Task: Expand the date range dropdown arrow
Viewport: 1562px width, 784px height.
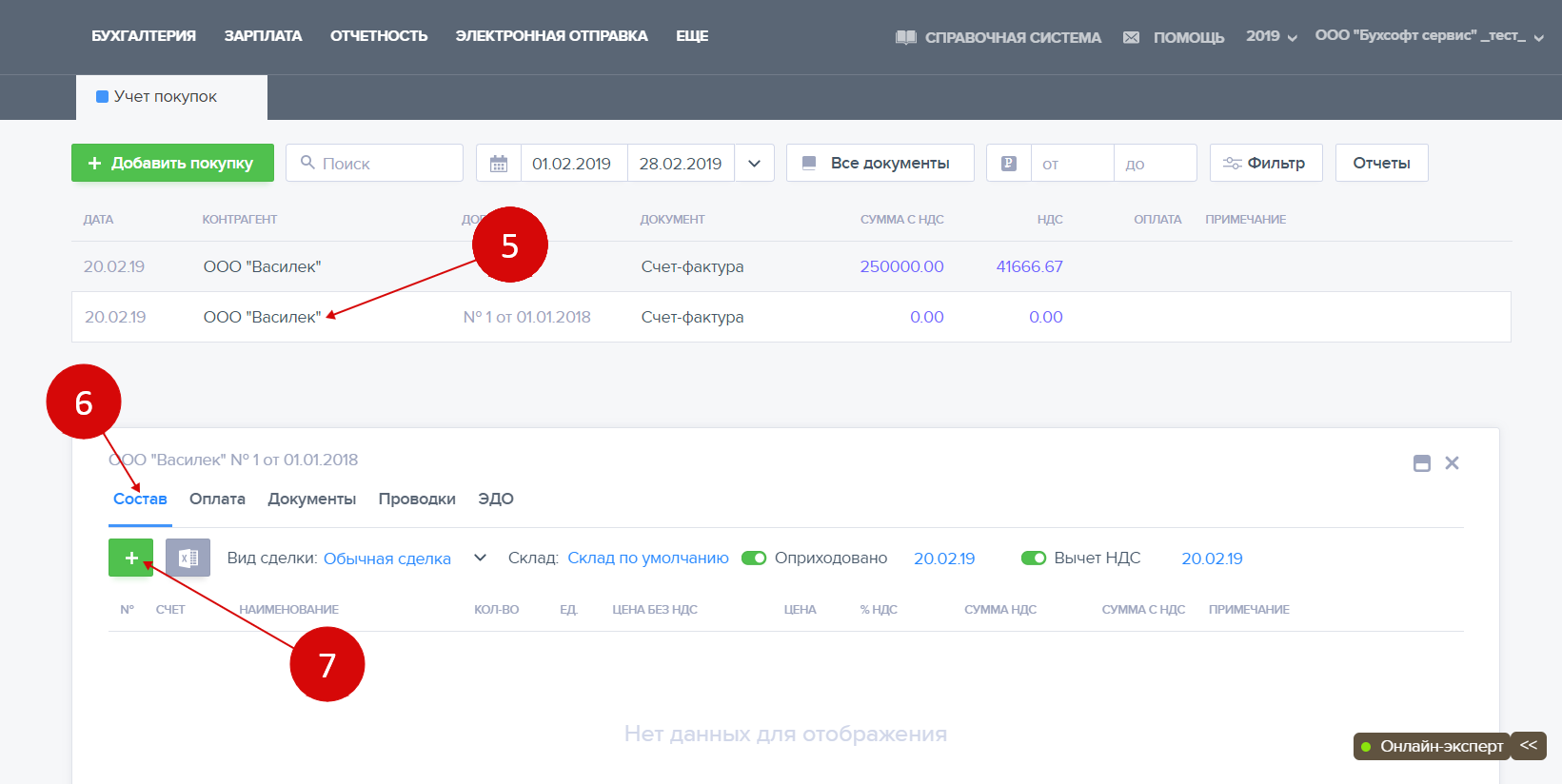Action: [754, 164]
